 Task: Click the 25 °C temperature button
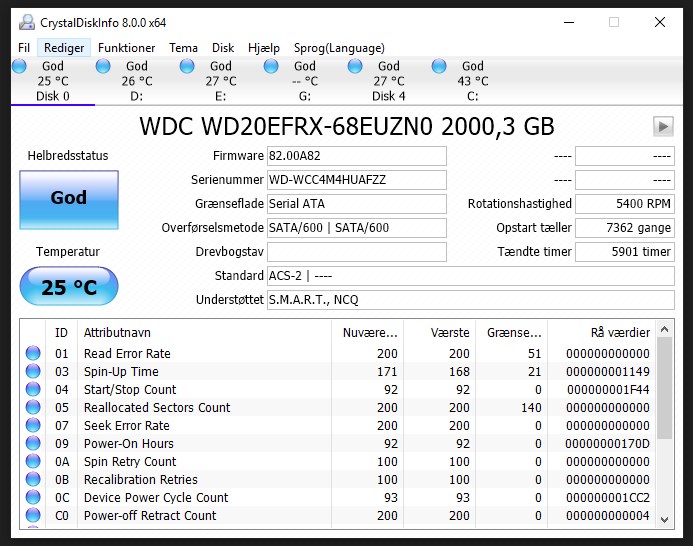(x=69, y=286)
